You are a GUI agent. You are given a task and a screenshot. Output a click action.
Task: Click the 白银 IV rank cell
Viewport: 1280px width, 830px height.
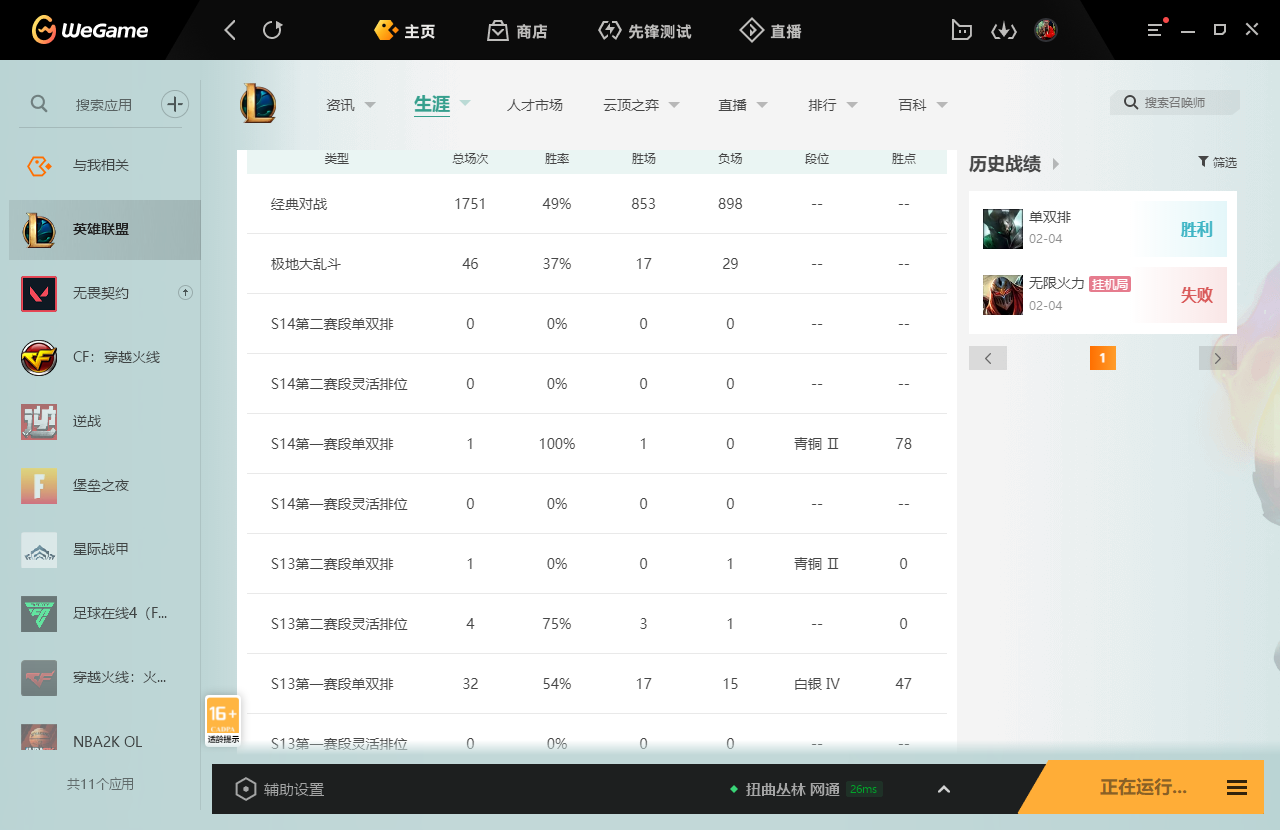click(x=817, y=684)
